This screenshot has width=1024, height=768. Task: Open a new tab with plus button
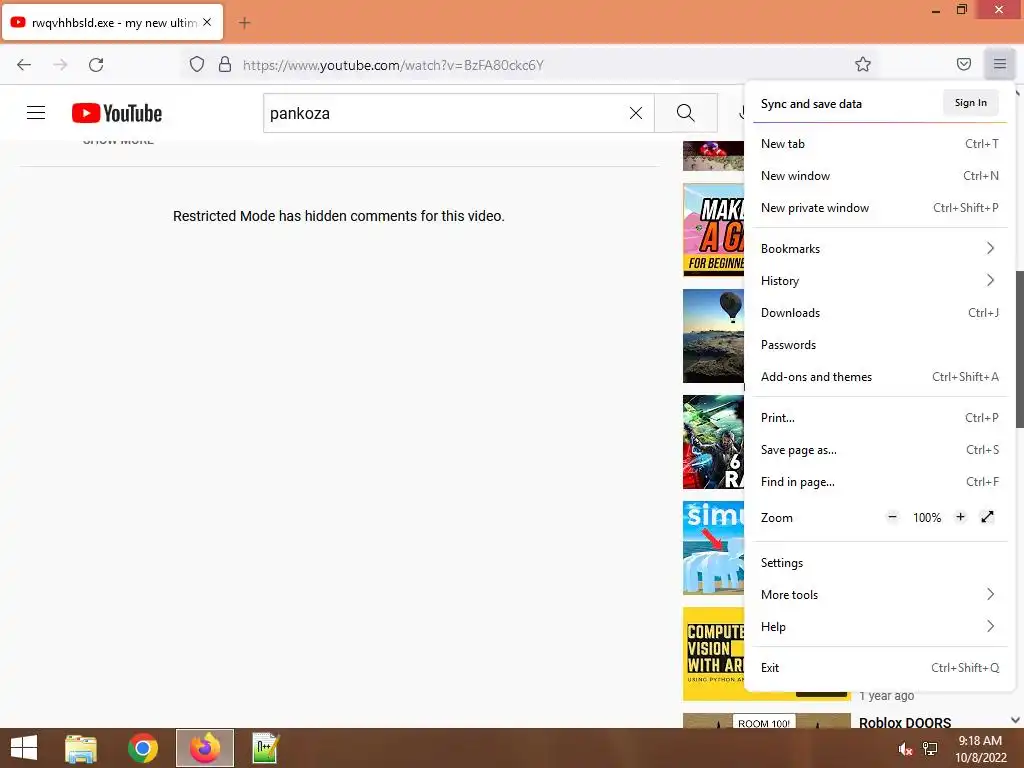pos(244,23)
